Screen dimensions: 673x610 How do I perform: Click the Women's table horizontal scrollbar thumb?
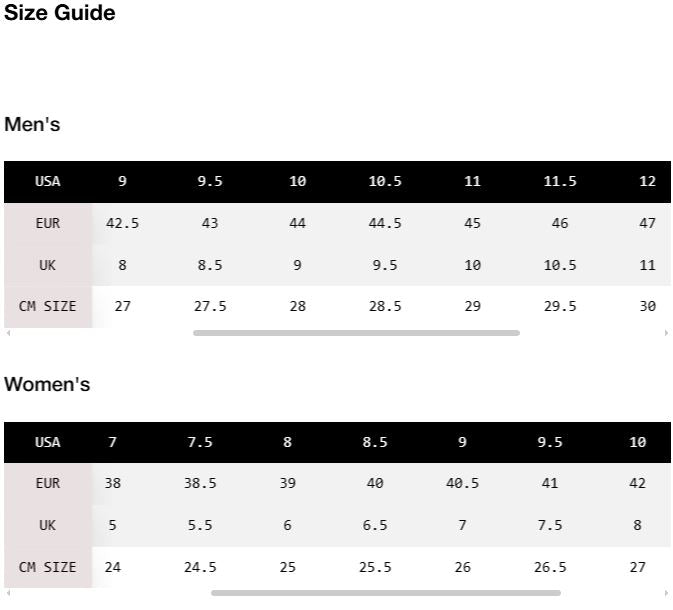click(x=386, y=593)
